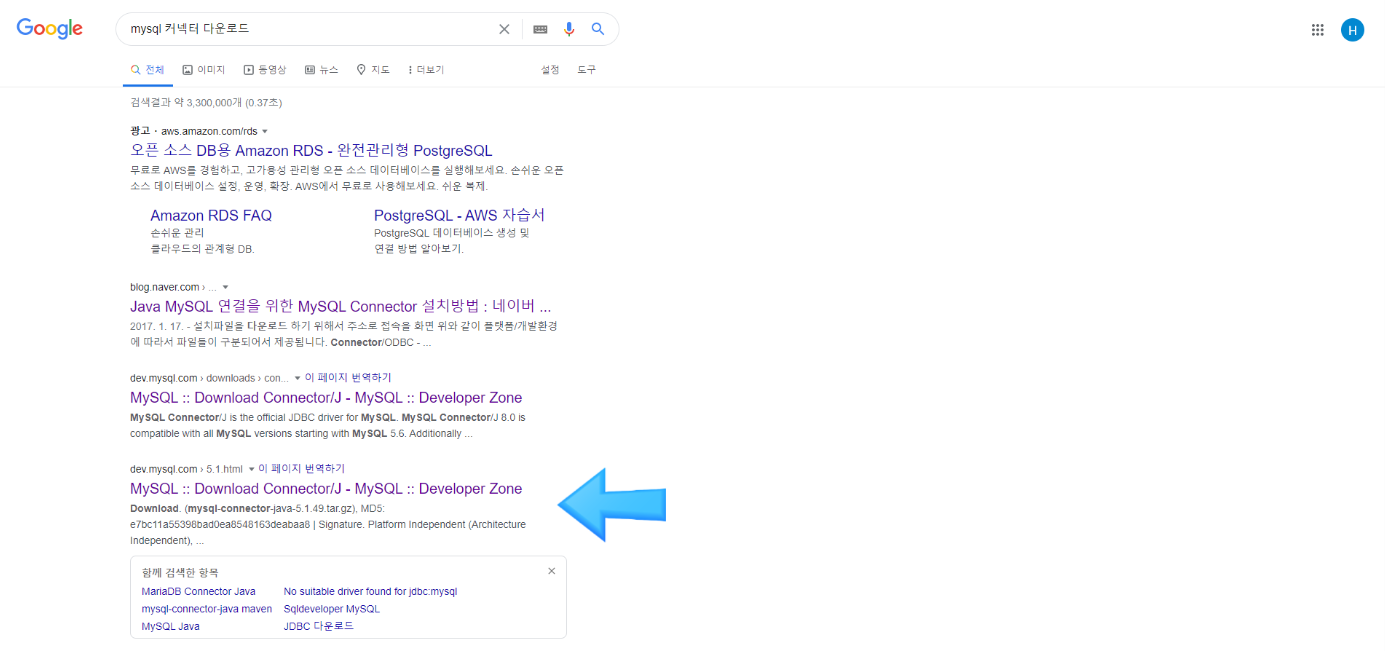Open the Amazon RDS FAQ link

211,215
